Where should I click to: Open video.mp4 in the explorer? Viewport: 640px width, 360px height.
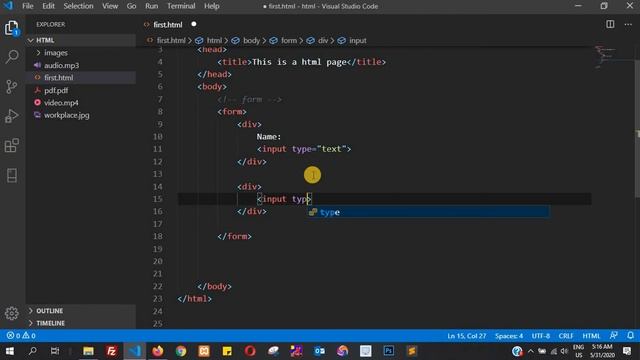point(82,102)
